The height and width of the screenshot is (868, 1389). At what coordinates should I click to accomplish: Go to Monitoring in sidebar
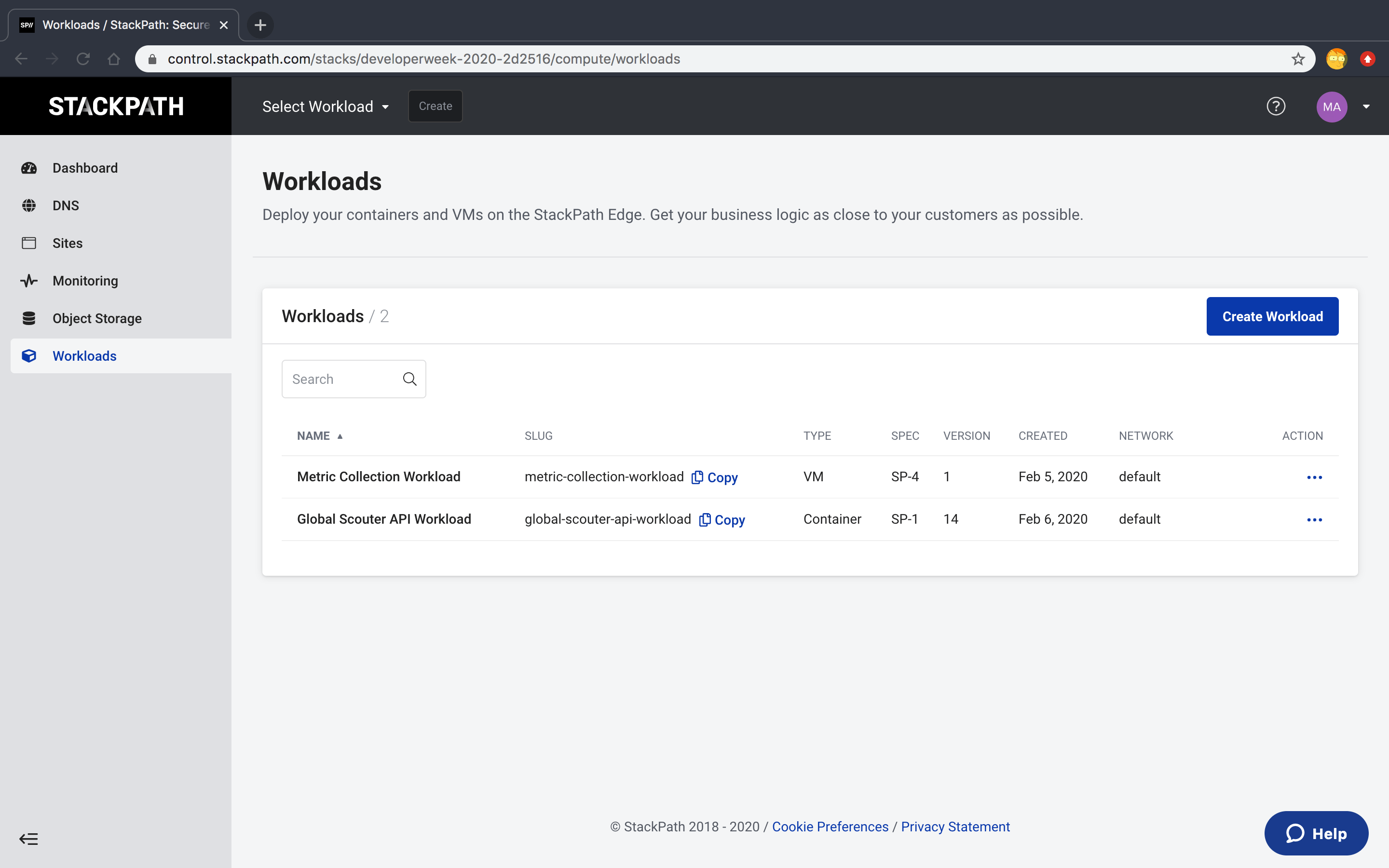[x=85, y=281]
